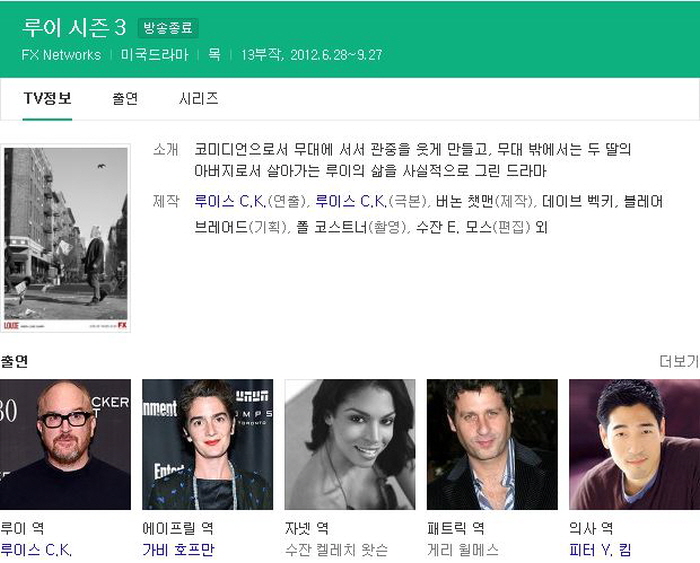Image resolution: width=700 pixels, height=563 pixels.
Task: Click the cast photo for 에이프릴 역
Action: [207, 444]
